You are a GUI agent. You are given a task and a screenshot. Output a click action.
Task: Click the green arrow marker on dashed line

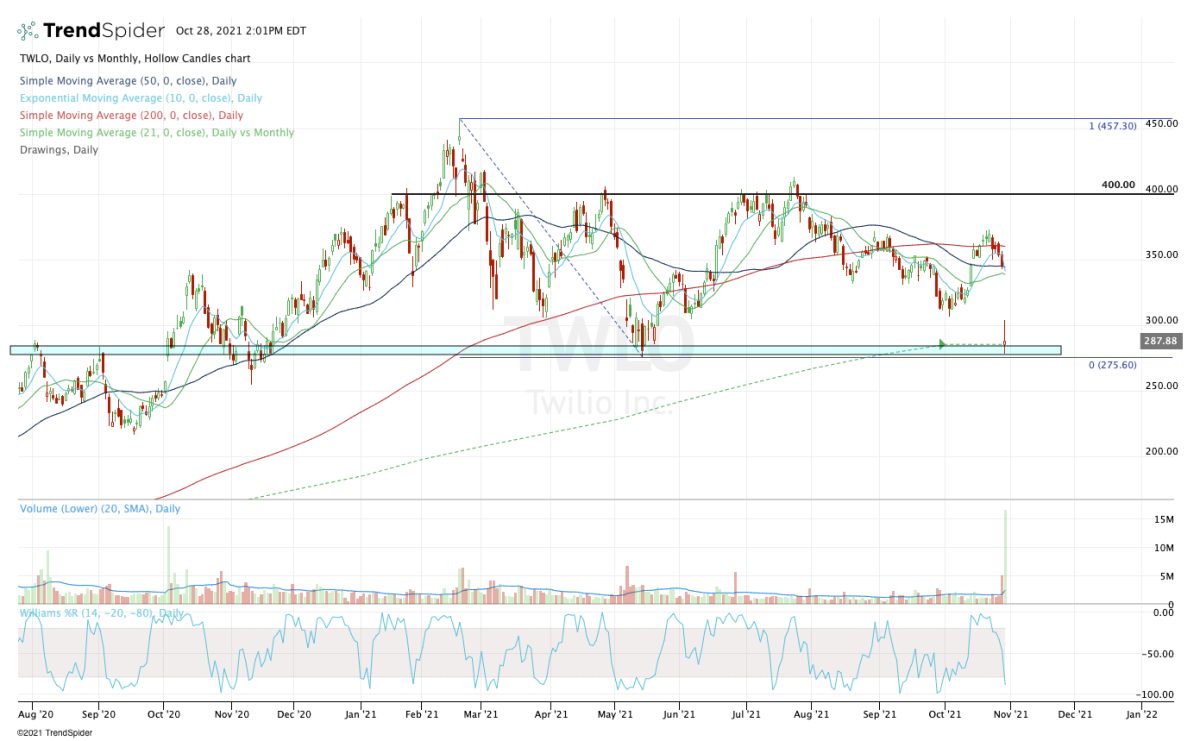[x=943, y=344]
